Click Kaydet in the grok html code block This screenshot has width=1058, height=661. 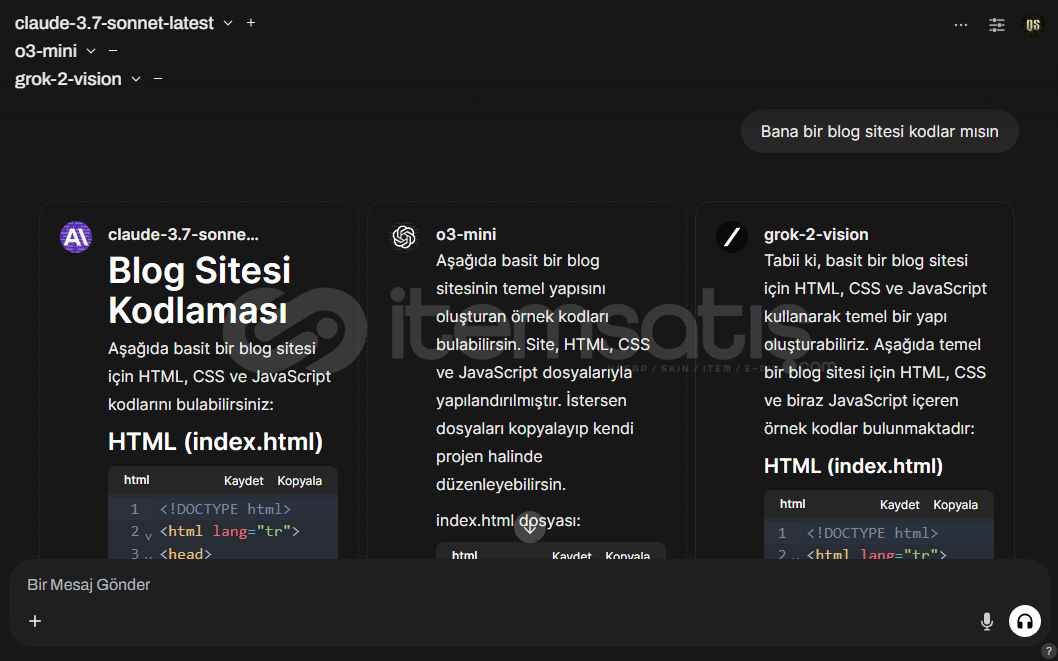(x=899, y=505)
